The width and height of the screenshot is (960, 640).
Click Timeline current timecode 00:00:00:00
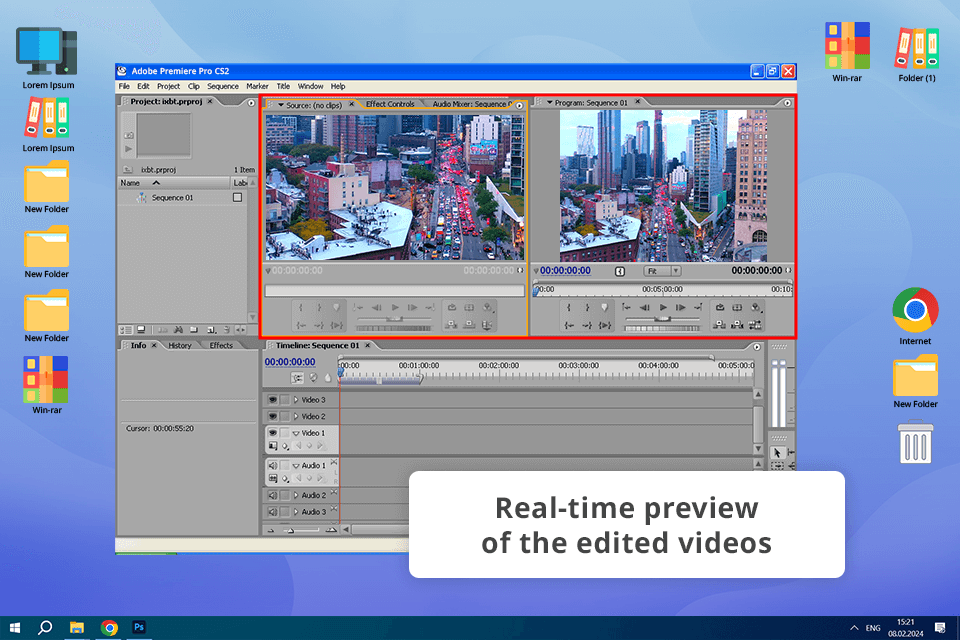[x=290, y=362]
